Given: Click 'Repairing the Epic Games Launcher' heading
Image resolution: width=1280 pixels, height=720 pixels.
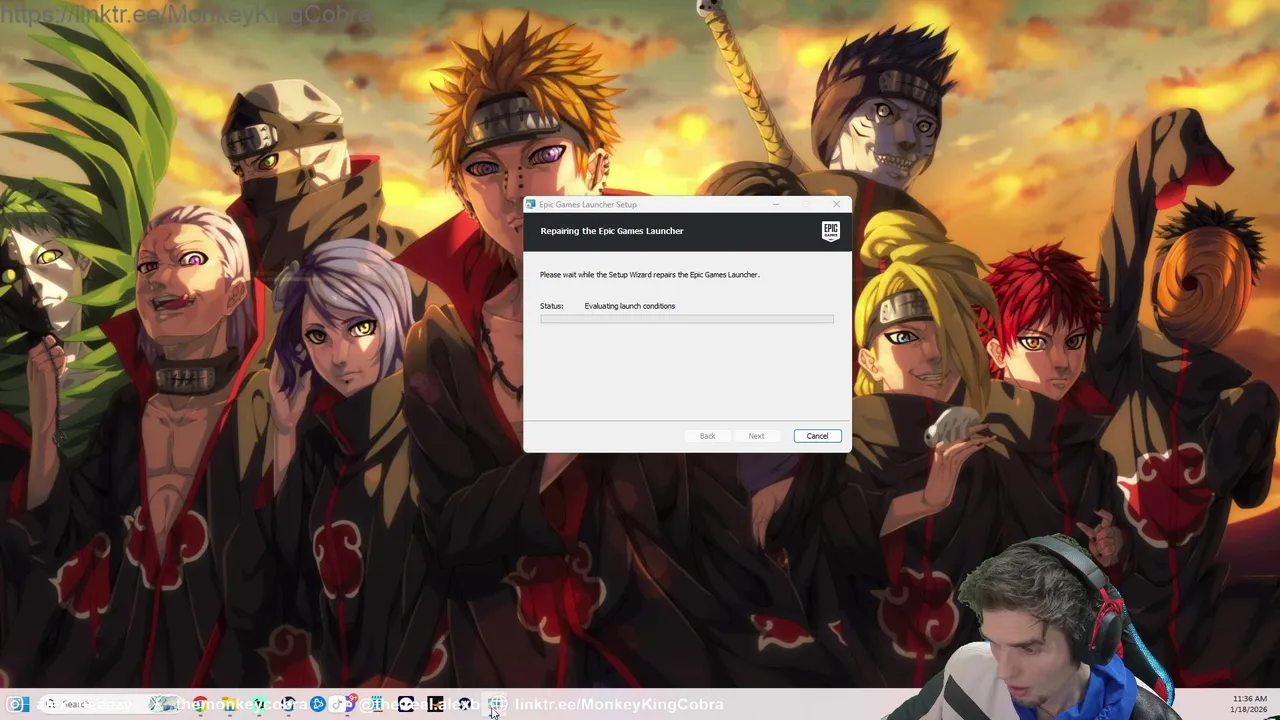Looking at the screenshot, I should coord(612,231).
